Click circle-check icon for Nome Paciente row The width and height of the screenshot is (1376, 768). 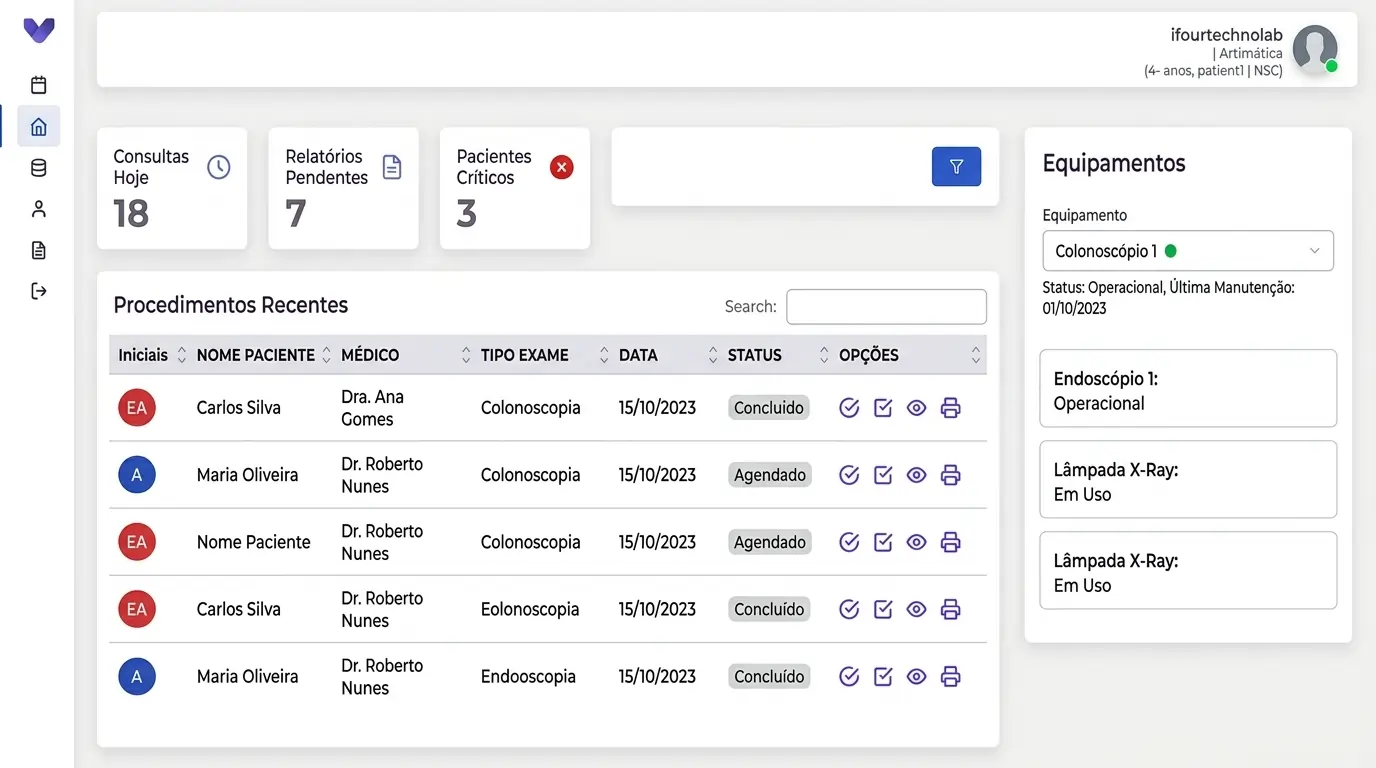(x=849, y=542)
